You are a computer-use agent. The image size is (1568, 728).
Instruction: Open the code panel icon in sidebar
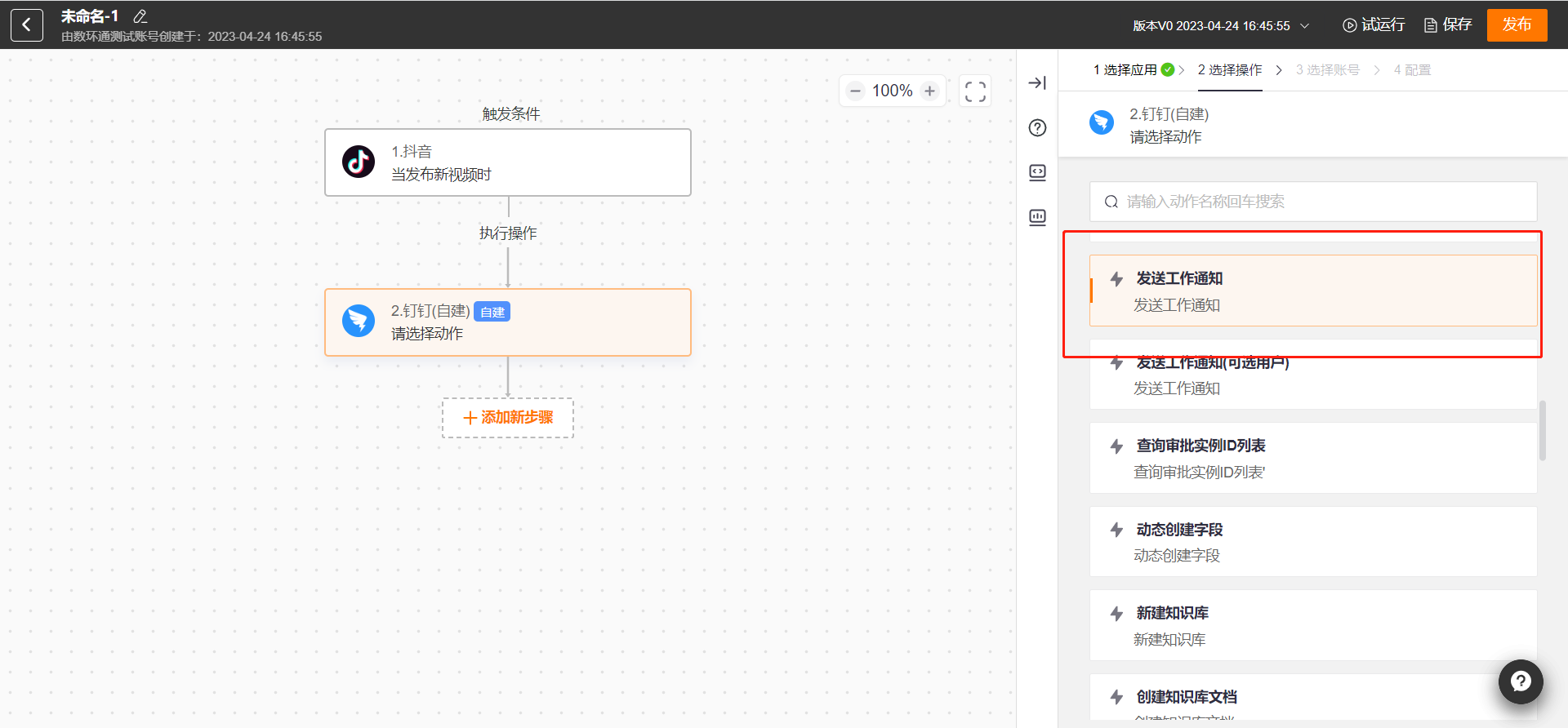(x=1037, y=172)
